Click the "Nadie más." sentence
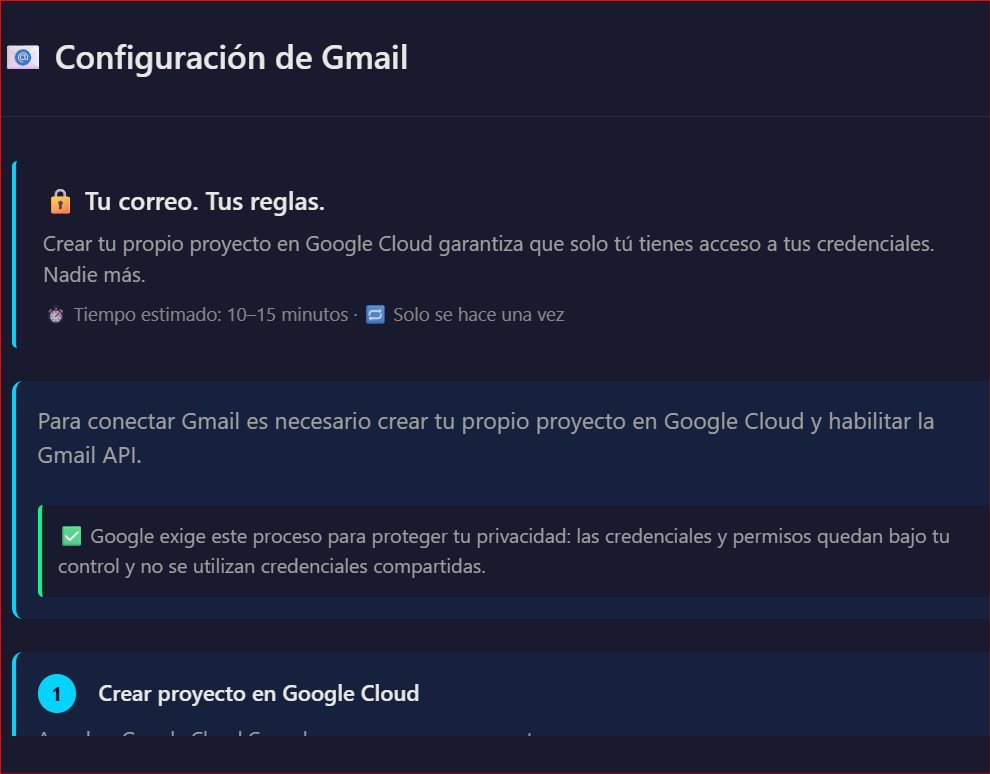The height and width of the screenshot is (774, 990). 94,275
